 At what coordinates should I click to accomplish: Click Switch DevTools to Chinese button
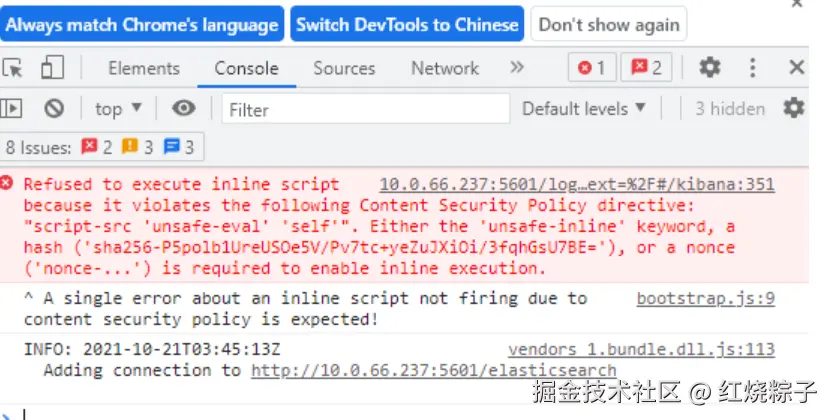[x=407, y=24]
